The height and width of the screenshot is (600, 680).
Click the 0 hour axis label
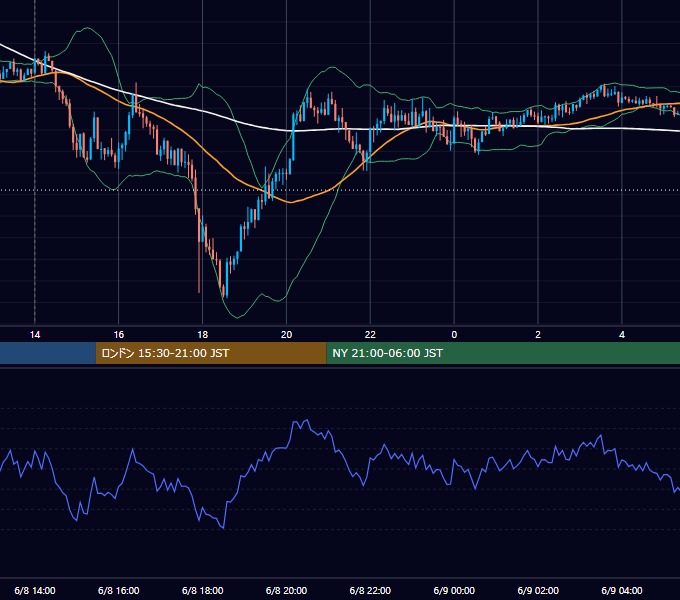[x=454, y=335]
